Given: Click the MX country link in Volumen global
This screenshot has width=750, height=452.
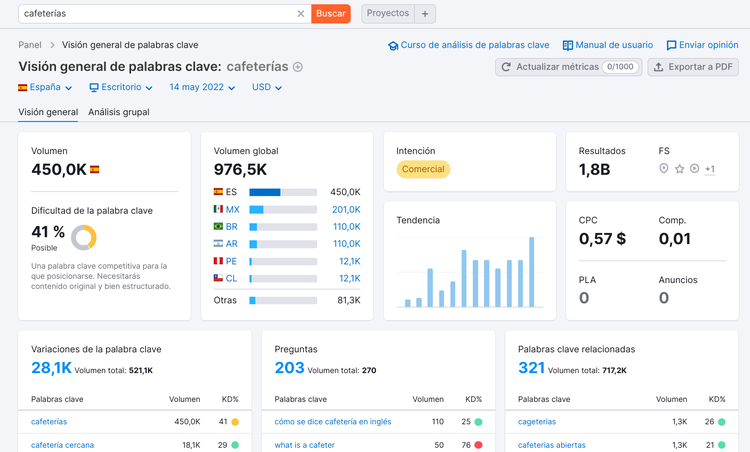Looking at the screenshot, I should pyautogui.click(x=232, y=209).
